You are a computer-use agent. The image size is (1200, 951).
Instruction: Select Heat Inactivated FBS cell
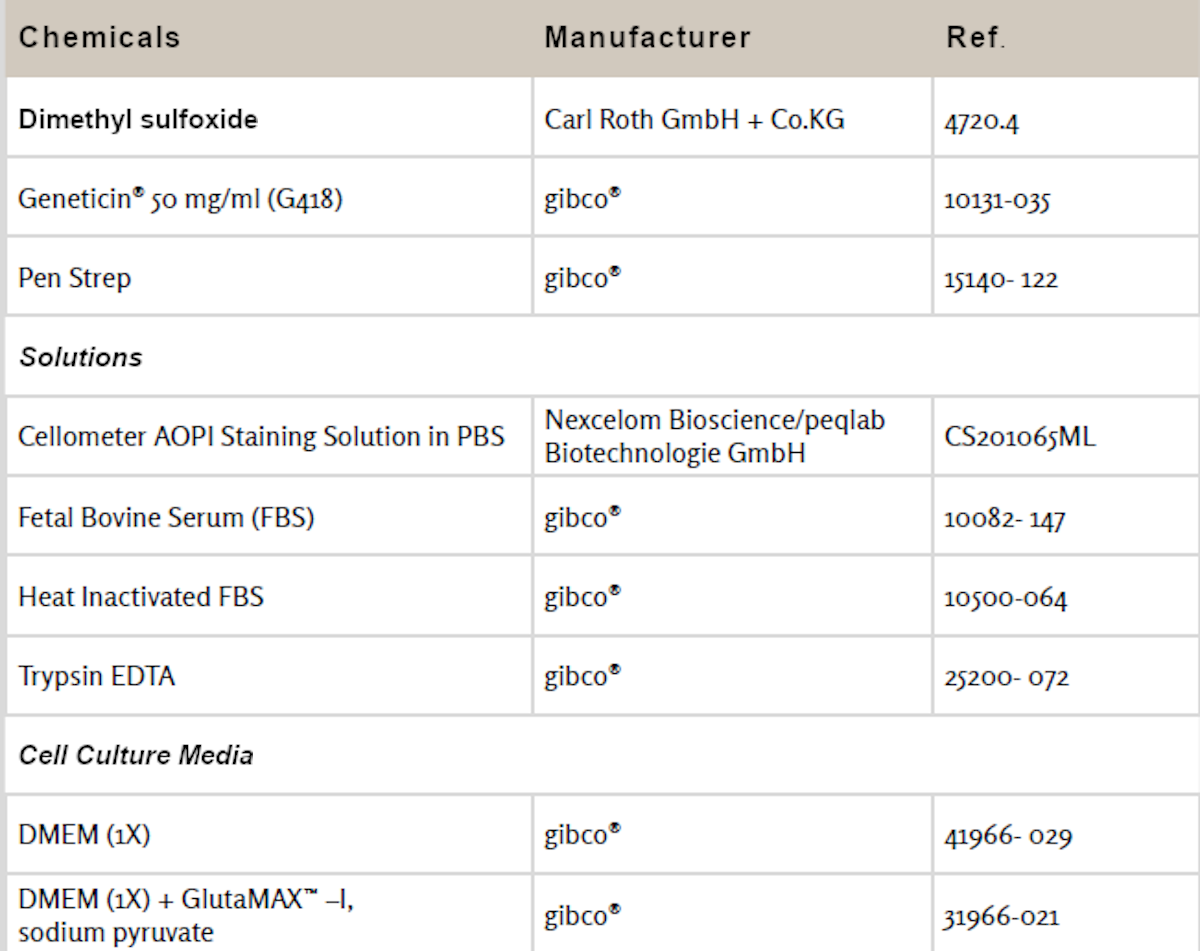coord(141,597)
